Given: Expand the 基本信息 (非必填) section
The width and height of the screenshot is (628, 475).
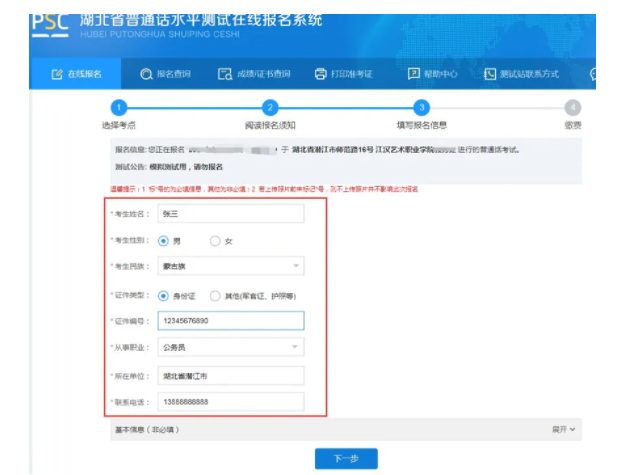Looking at the screenshot, I should 566,429.
